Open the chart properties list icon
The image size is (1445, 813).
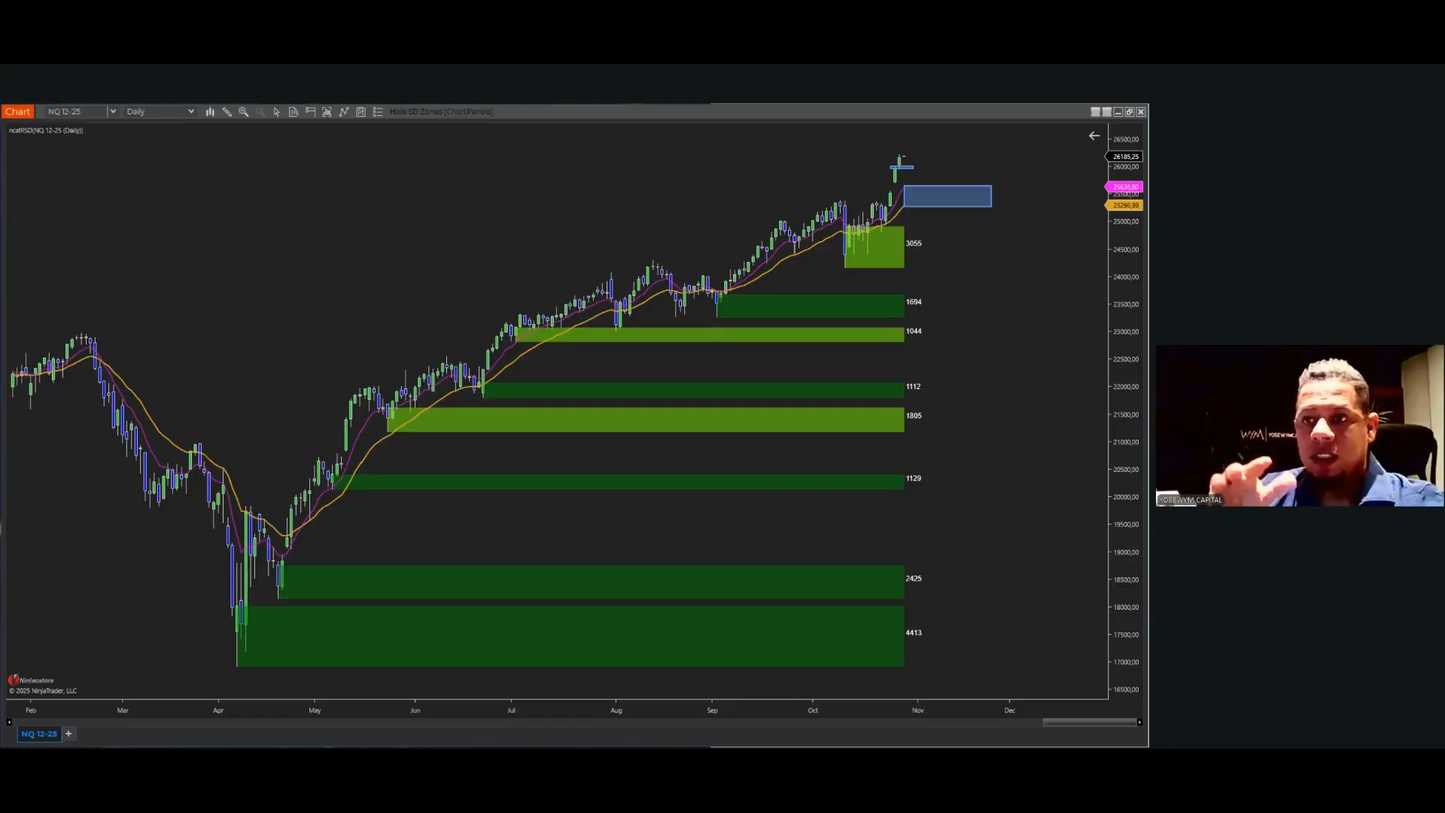[378, 112]
